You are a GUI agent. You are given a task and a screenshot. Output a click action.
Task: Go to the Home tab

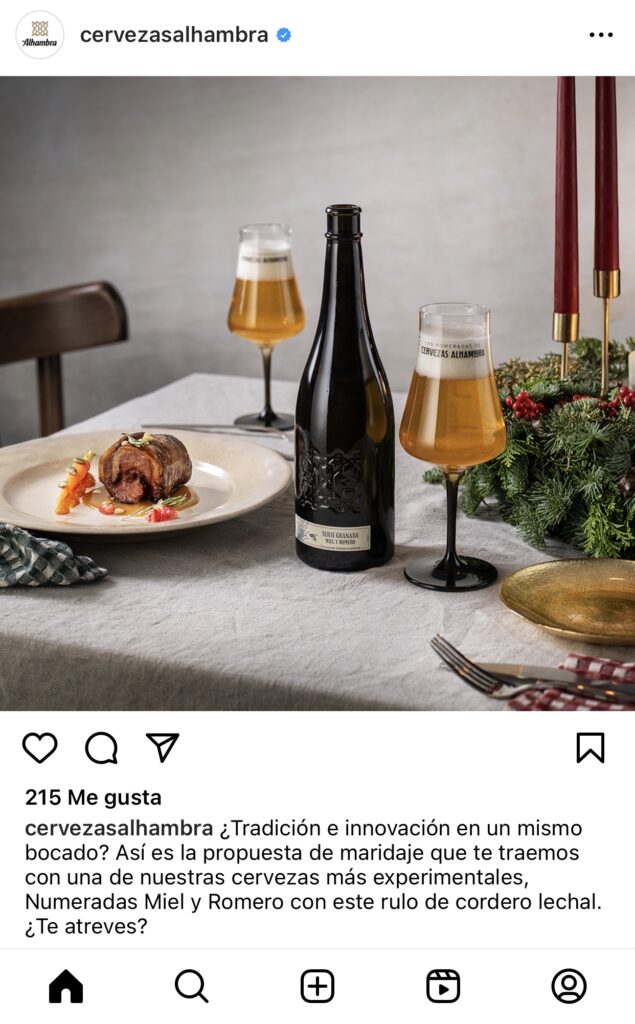pyautogui.click(x=66, y=985)
